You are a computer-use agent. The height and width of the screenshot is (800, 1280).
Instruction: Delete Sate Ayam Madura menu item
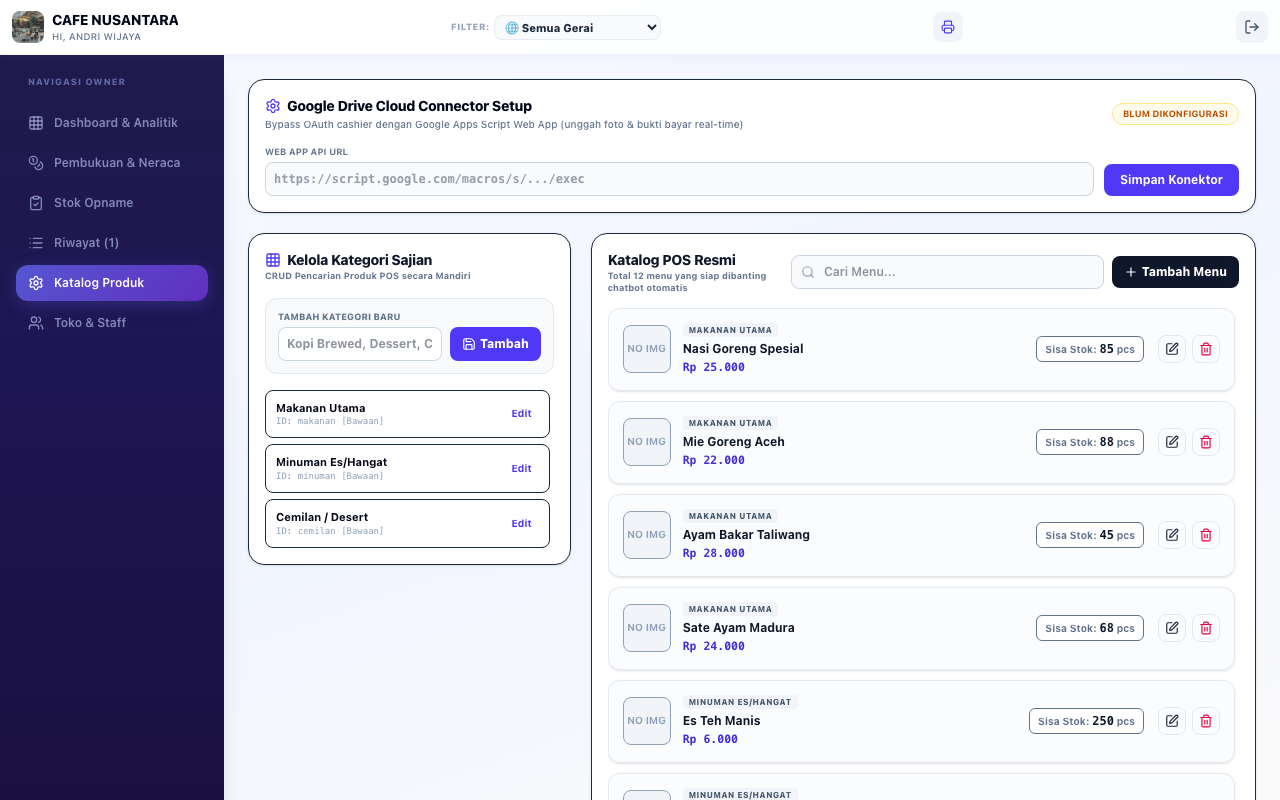1206,628
